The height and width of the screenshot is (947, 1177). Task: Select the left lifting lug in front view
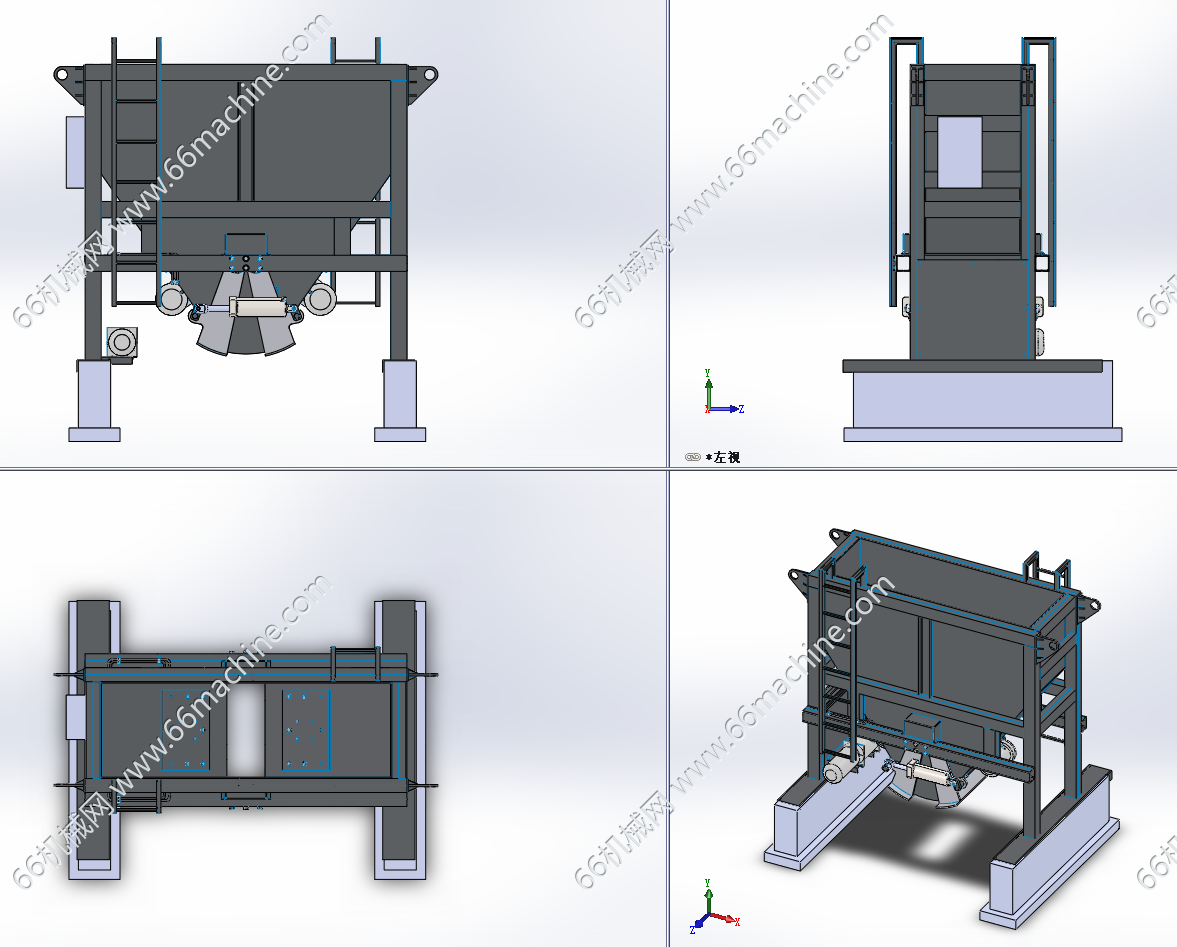[x=66, y=76]
